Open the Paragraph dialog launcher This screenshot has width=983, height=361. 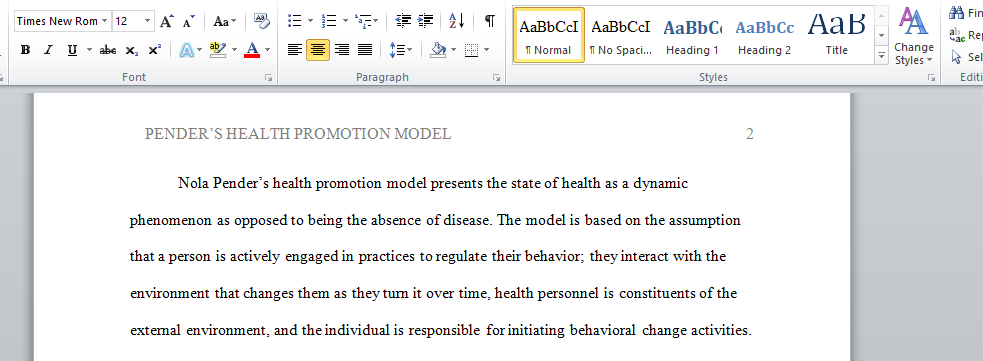point(497,78)
